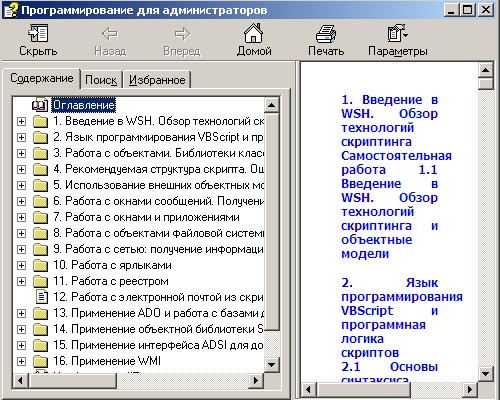Click folder icon of topic 13 Применение ADO

[x=41, y=313]
